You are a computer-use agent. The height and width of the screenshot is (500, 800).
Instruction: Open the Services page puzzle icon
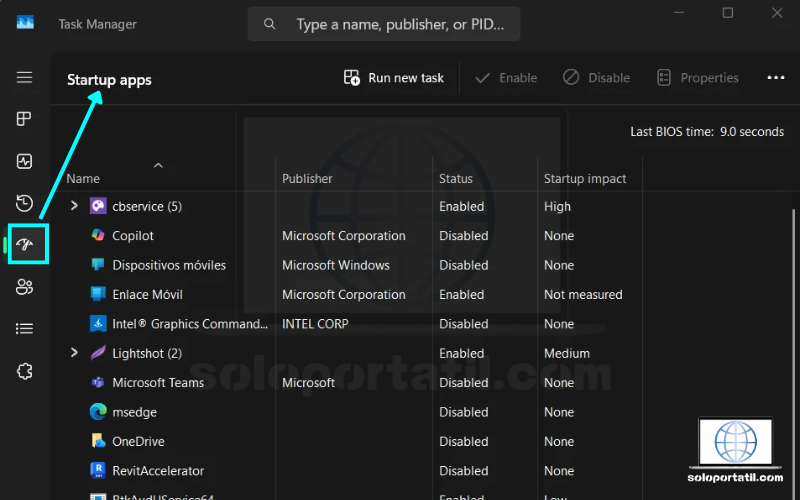(x=24, y=371)
